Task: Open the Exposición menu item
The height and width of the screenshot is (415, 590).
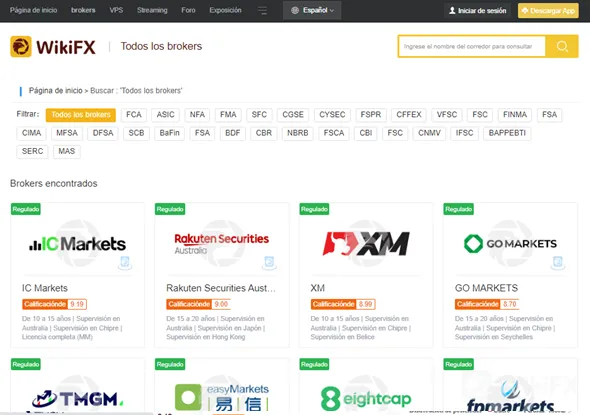Action: click(225, 10)
